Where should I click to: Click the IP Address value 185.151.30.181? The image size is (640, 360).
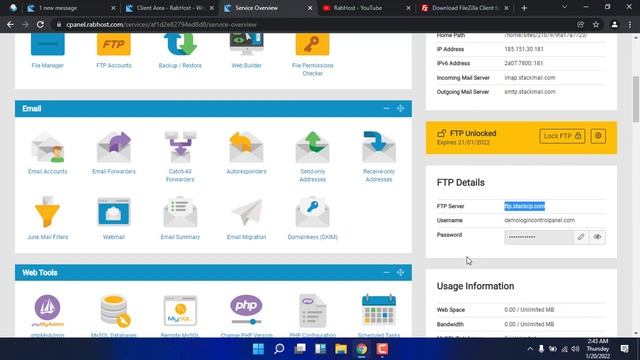point(524,49)
